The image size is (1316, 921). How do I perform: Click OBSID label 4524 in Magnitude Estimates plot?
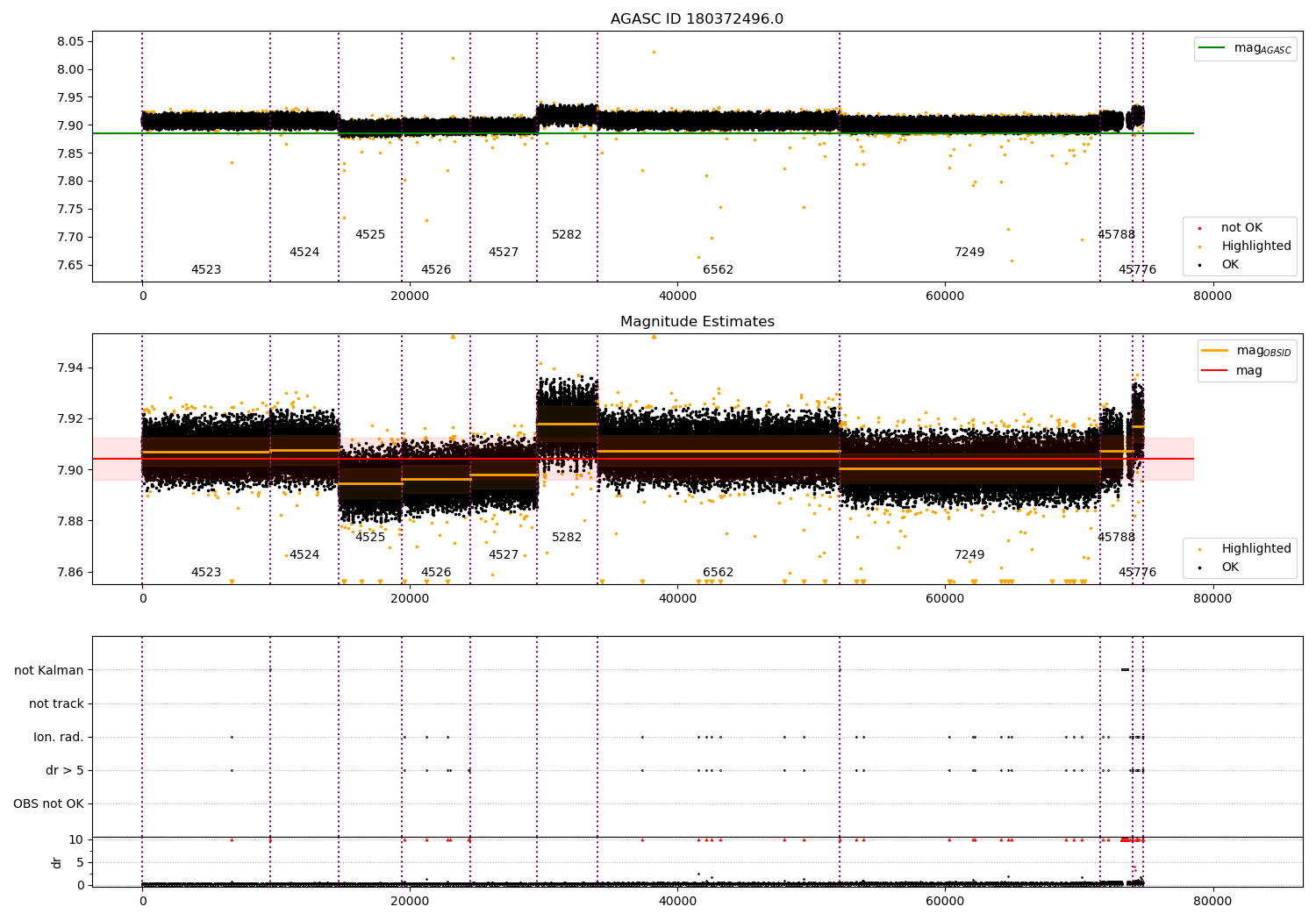[x=304, y=555]
